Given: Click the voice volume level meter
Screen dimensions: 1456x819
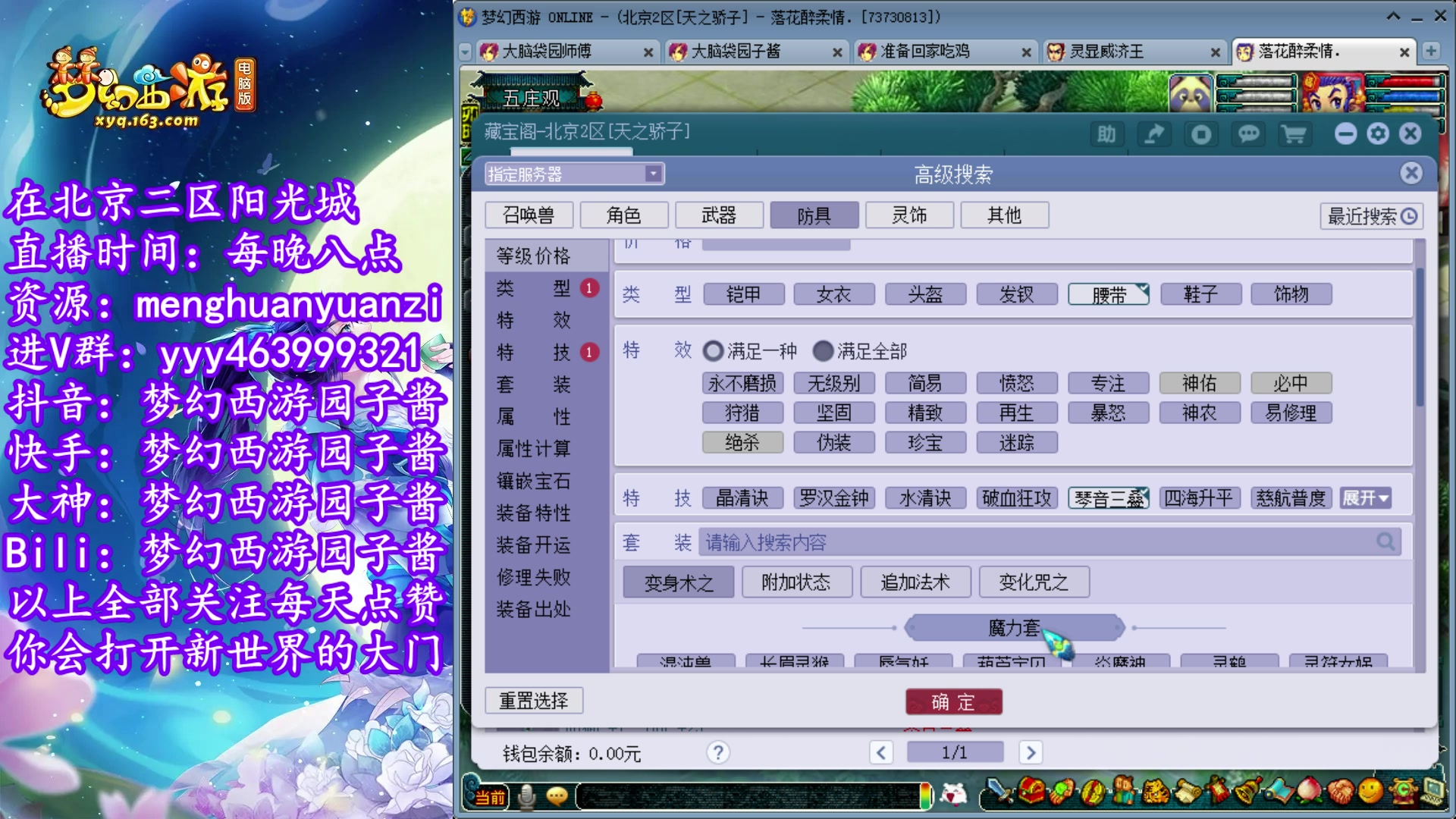Looking at the screenshot, I should (x=925, y=795).
